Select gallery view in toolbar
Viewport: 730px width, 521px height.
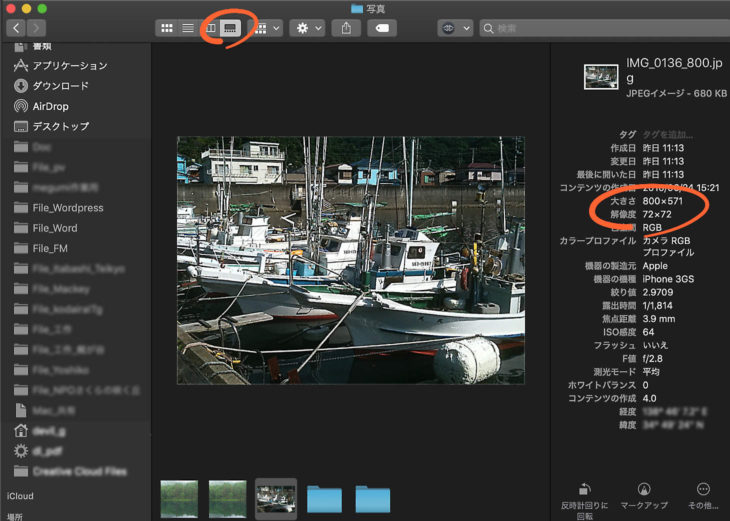click(x=231, y=28)
